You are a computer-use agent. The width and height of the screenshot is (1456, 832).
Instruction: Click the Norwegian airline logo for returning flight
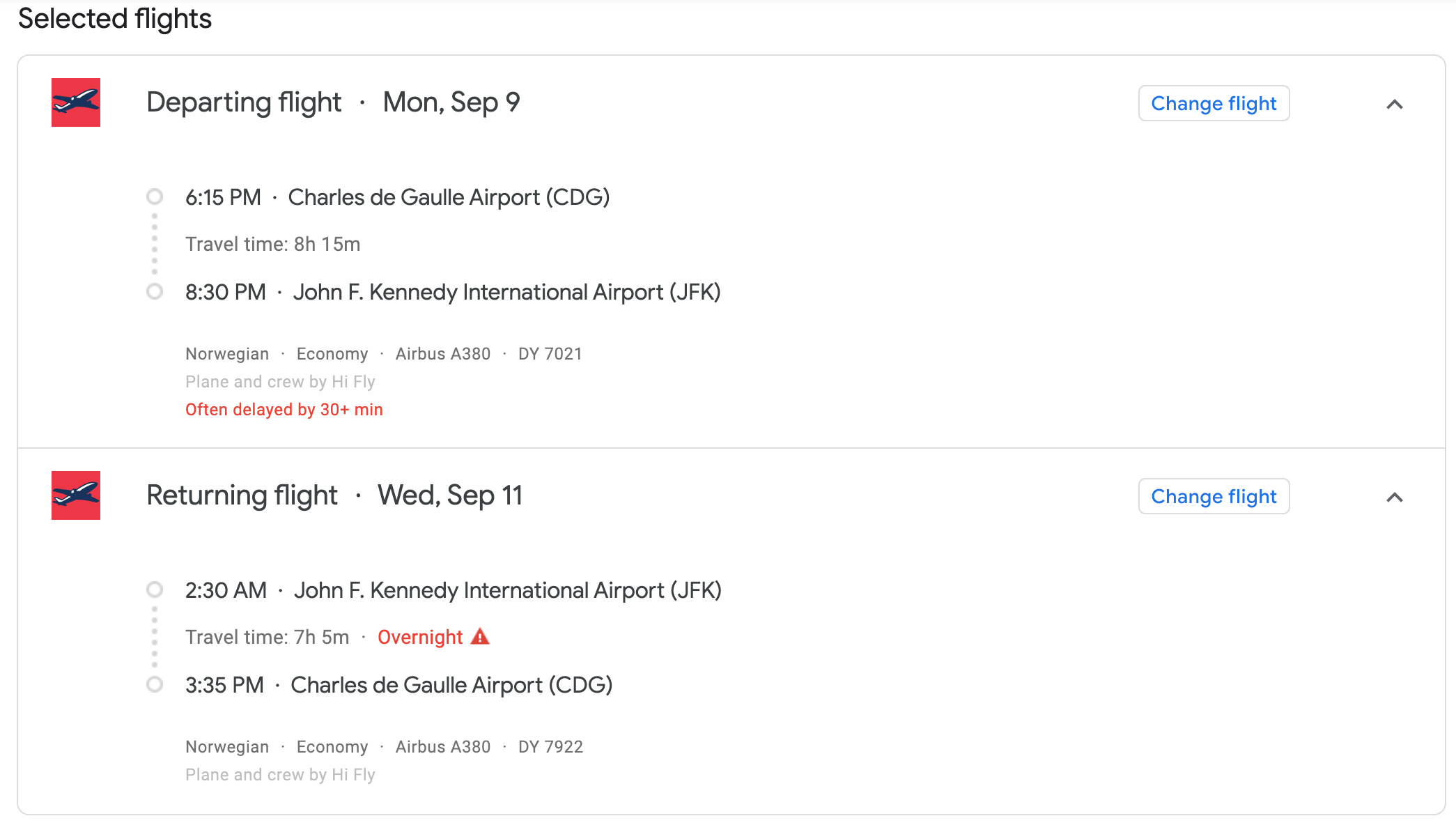(76, 495)
